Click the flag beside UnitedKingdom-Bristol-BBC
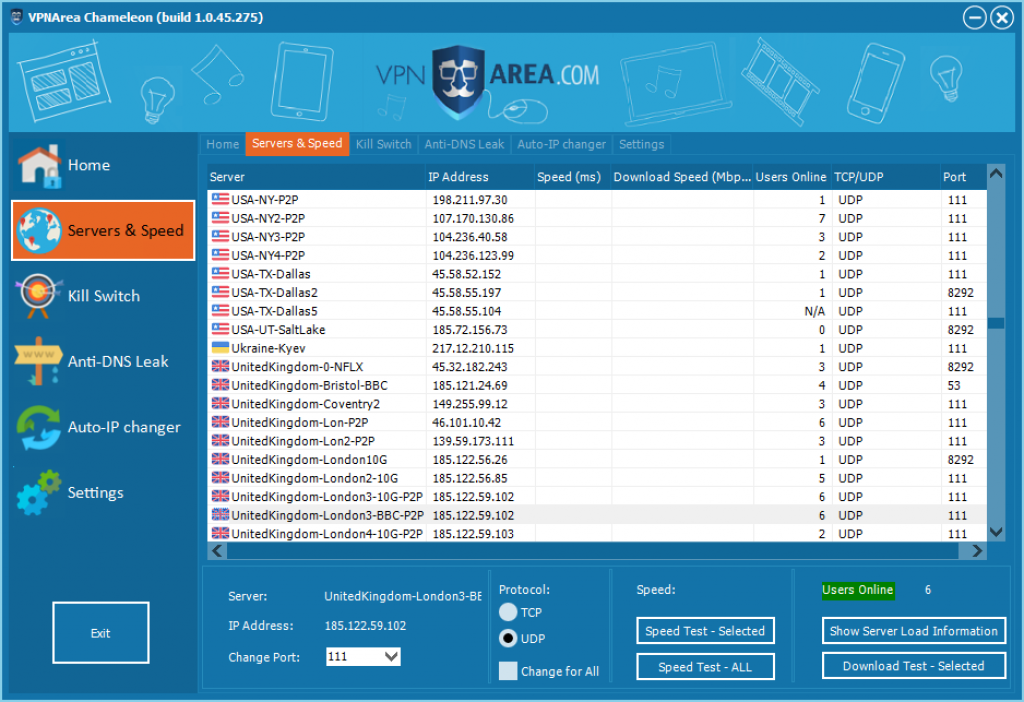 tap(220, 385)
